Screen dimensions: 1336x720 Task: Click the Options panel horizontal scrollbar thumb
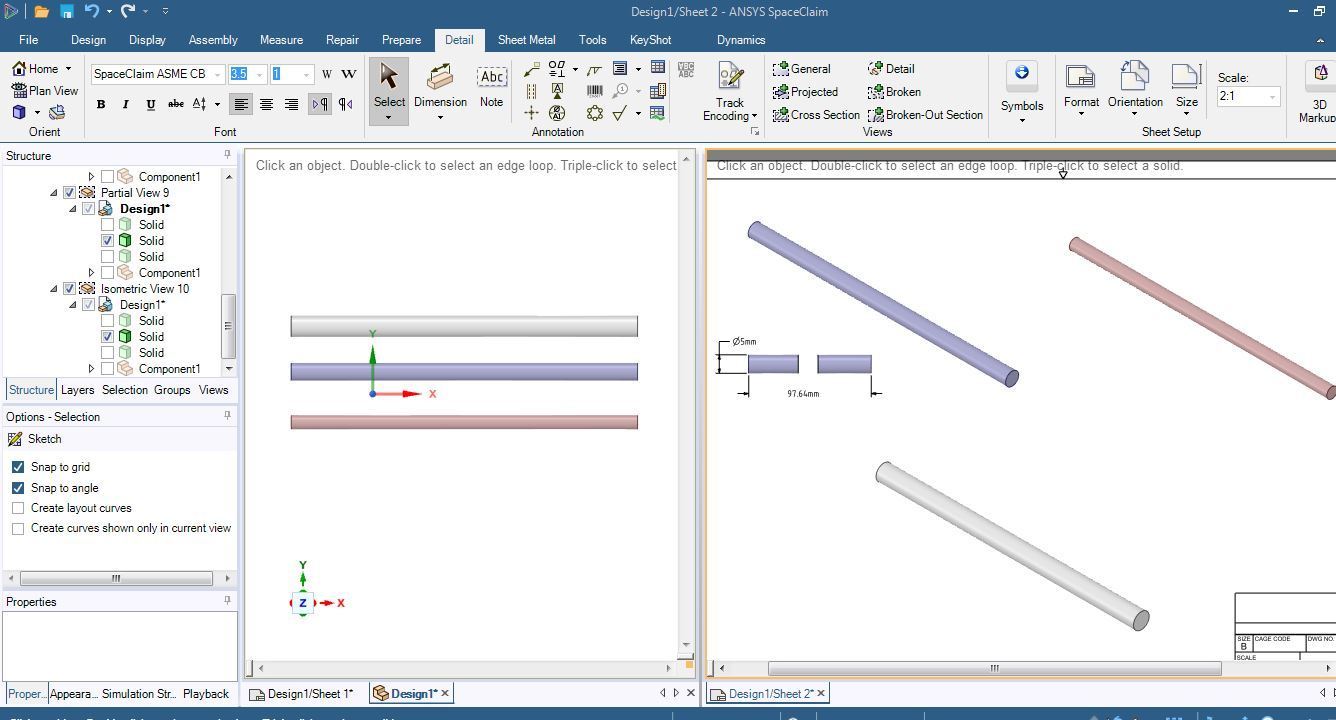click(116, 578)
